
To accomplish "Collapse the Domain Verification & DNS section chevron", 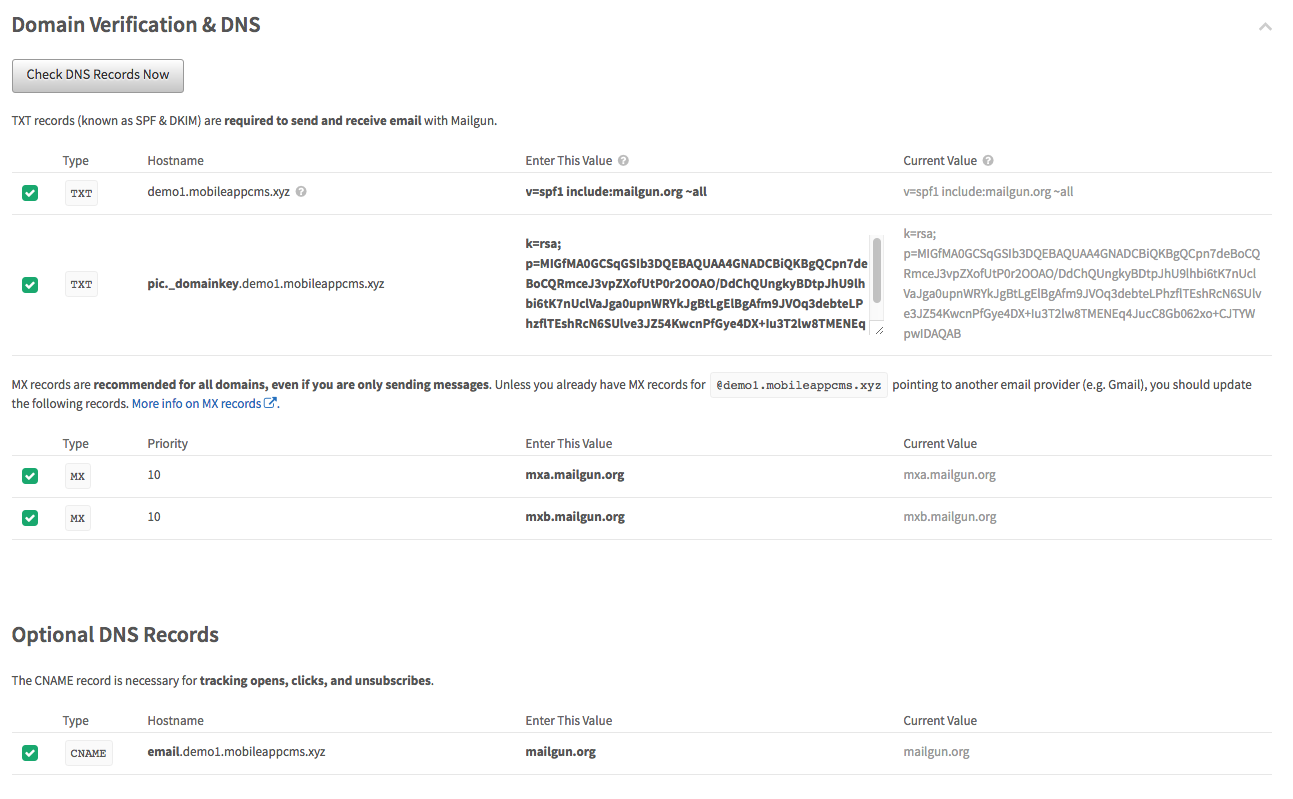I will pos(1265,27).
